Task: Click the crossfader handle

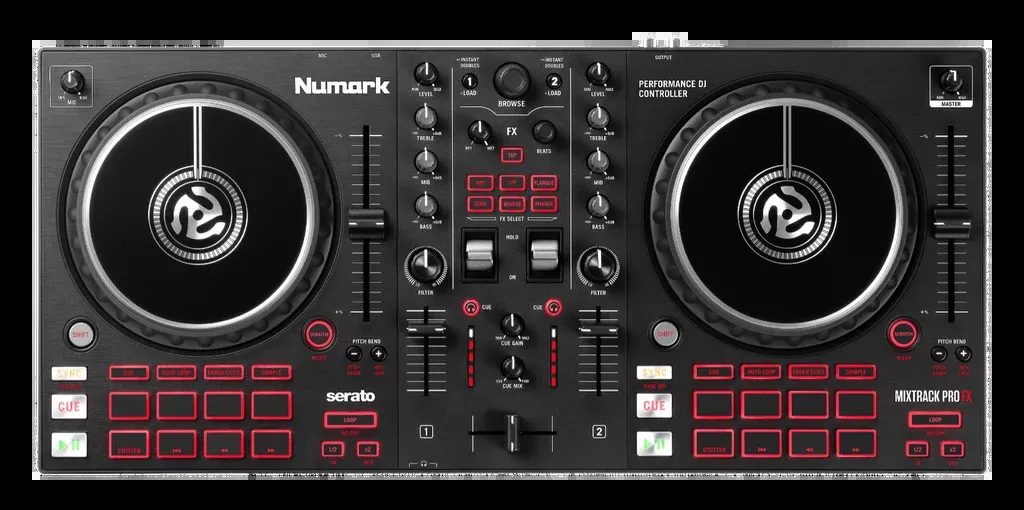Action: 513,432
